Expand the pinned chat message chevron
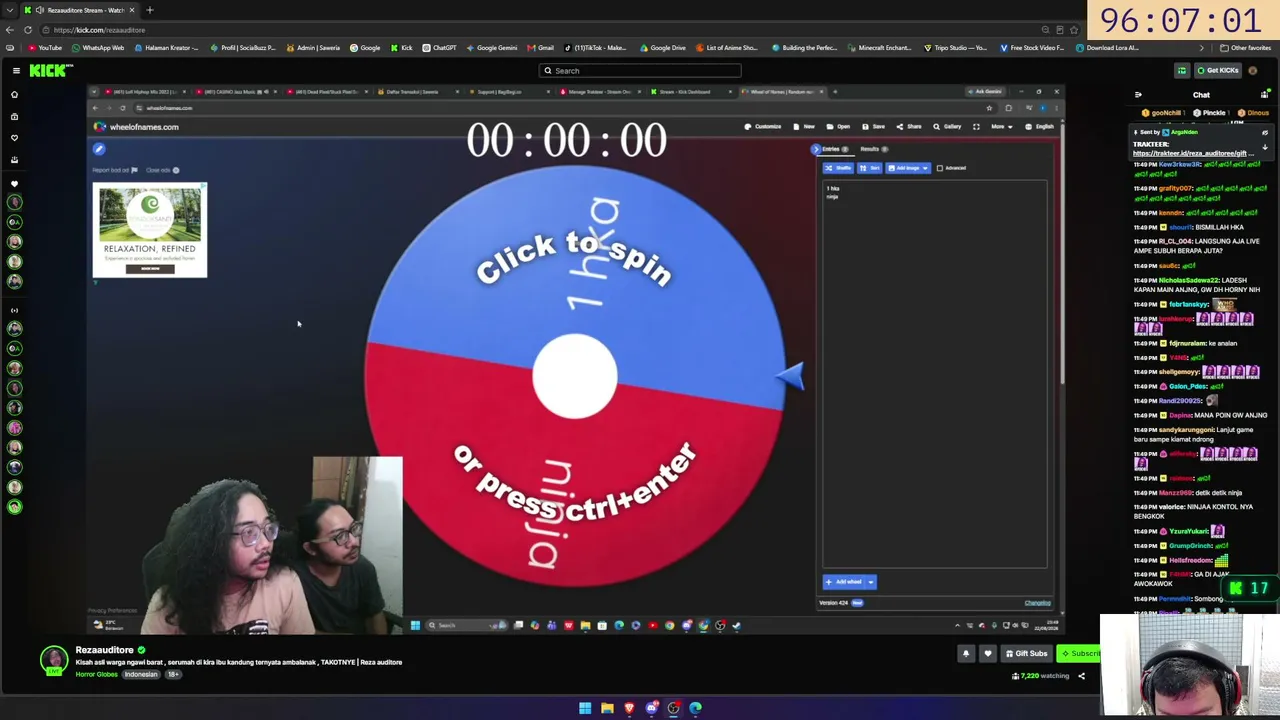1280x720 pixels. click(x=1264, y=148)
